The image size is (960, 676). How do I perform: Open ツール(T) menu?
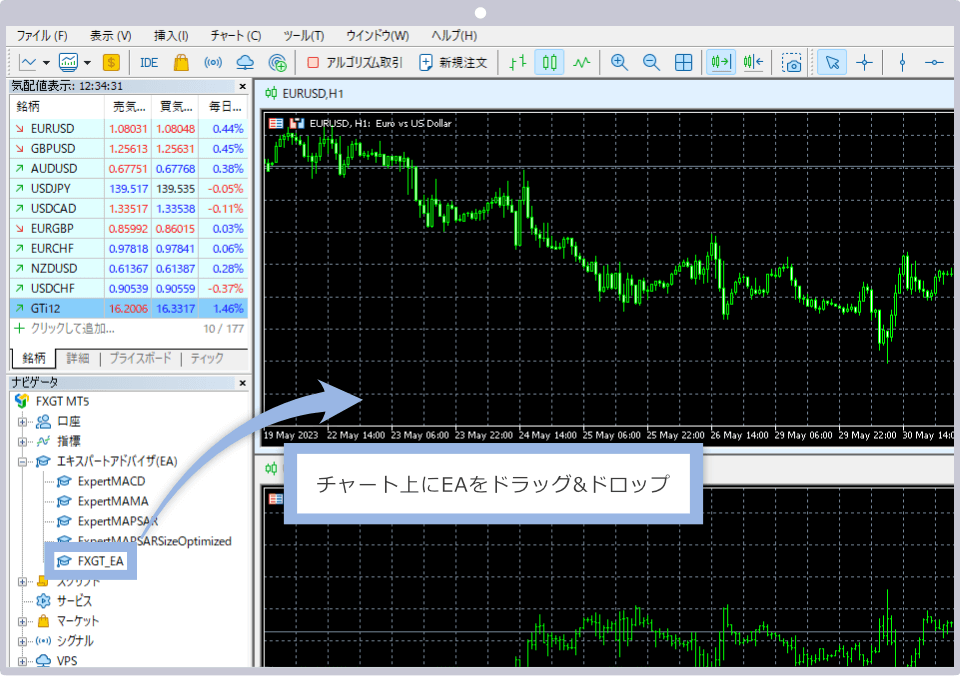304,36
